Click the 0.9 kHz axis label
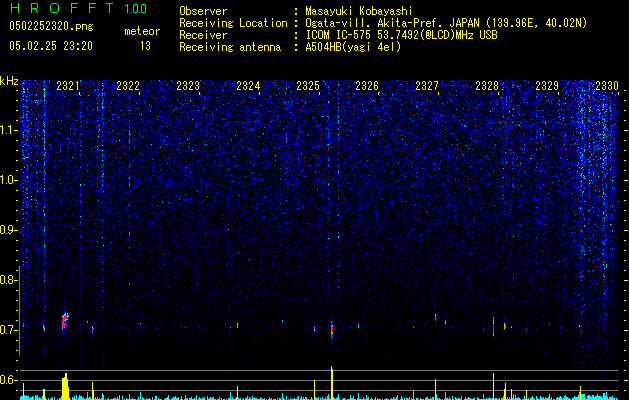The height and width of the screenshot is (400, 629). click(8, 230)
